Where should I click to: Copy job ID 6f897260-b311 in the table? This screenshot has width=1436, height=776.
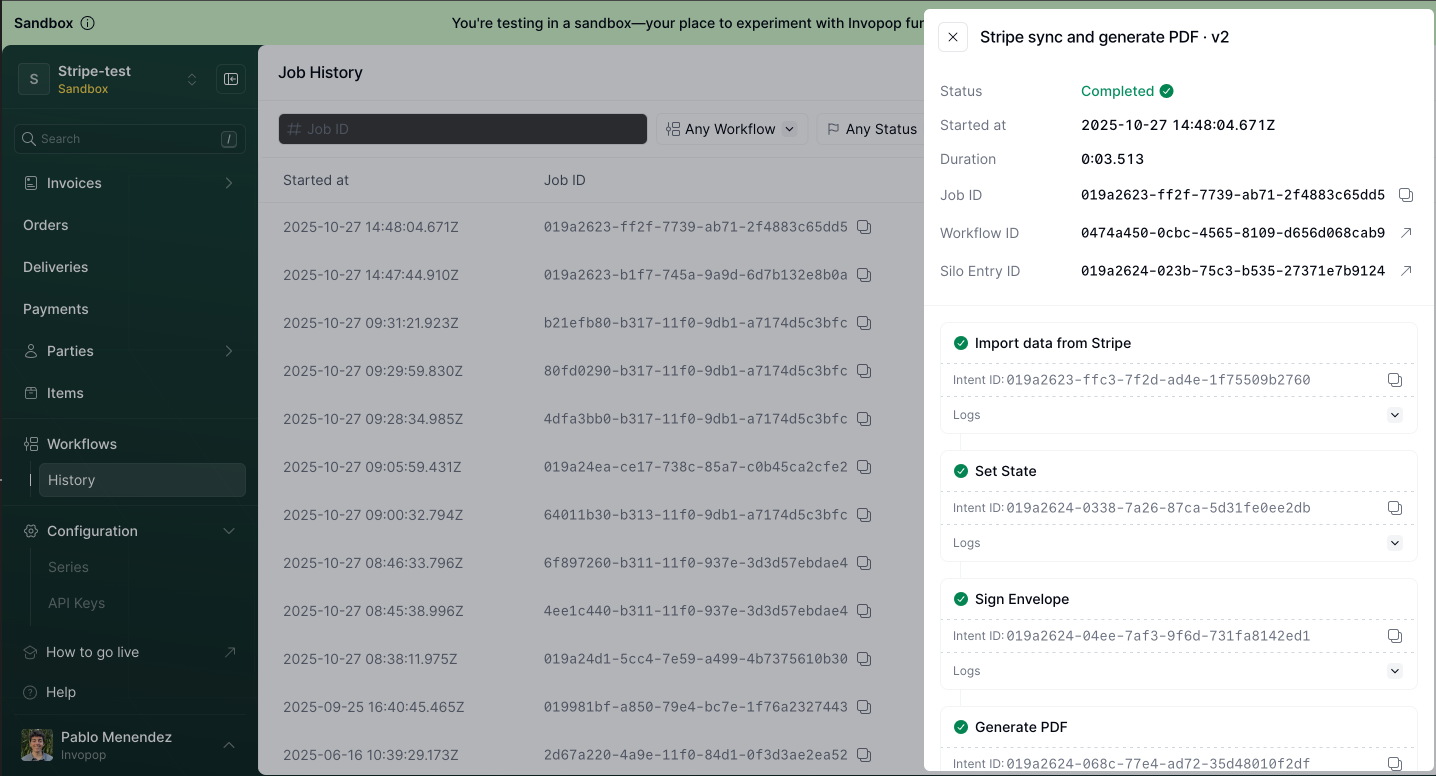pos(864,563)
